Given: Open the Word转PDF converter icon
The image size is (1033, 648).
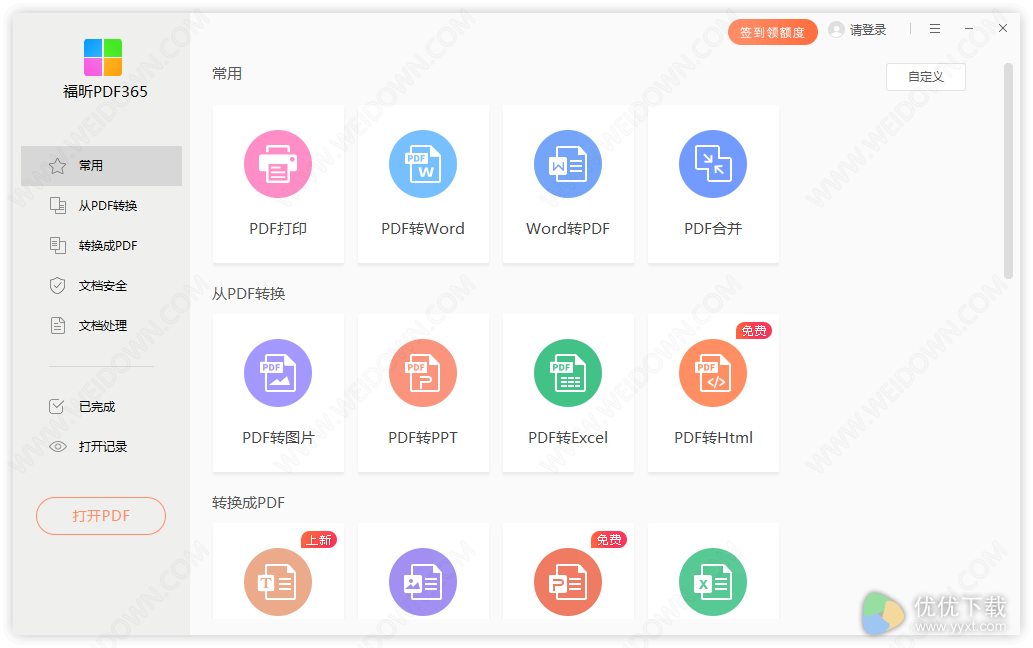Looking at the screenshot, I should pyautogui.click(x=568, y=164).
